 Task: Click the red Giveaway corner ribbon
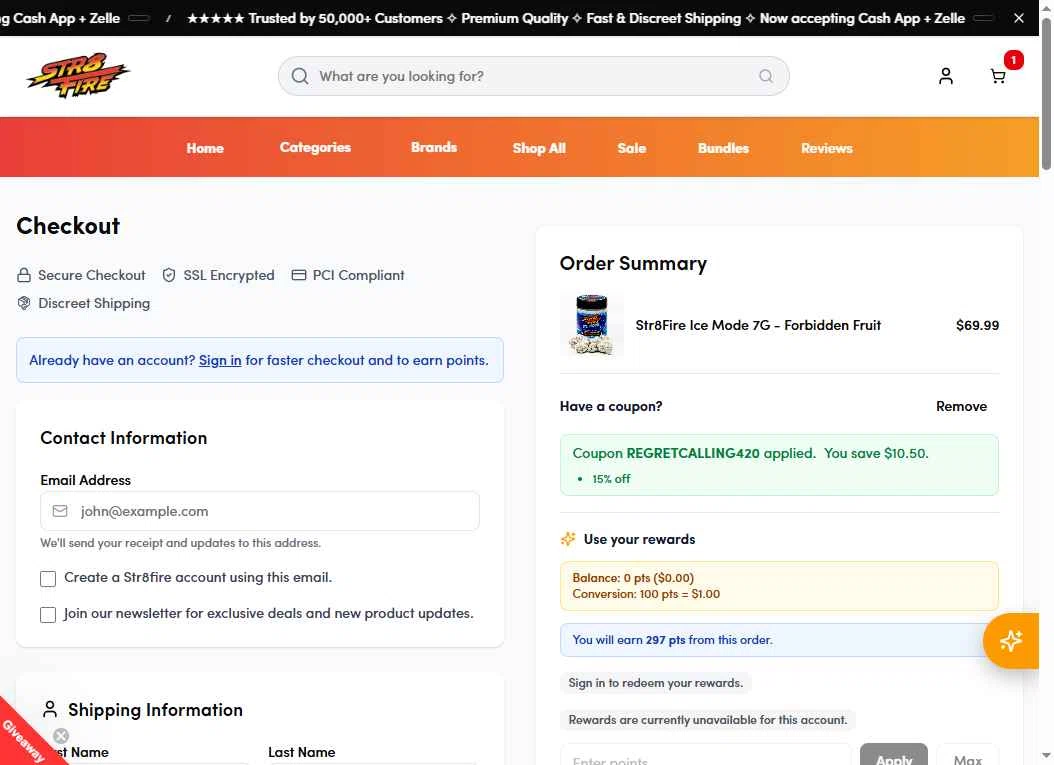coord(22,739)
